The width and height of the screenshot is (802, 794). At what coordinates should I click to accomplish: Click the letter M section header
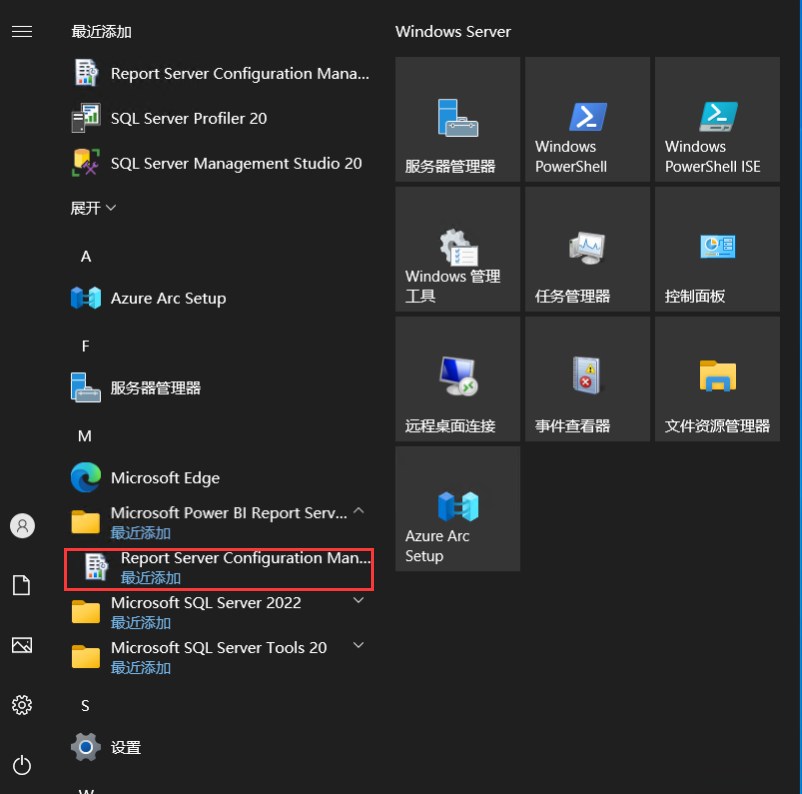pos(85,436)
